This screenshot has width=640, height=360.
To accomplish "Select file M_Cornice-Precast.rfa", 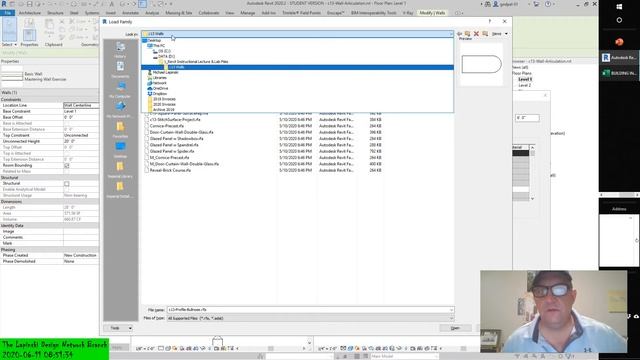I will point(169,158).
